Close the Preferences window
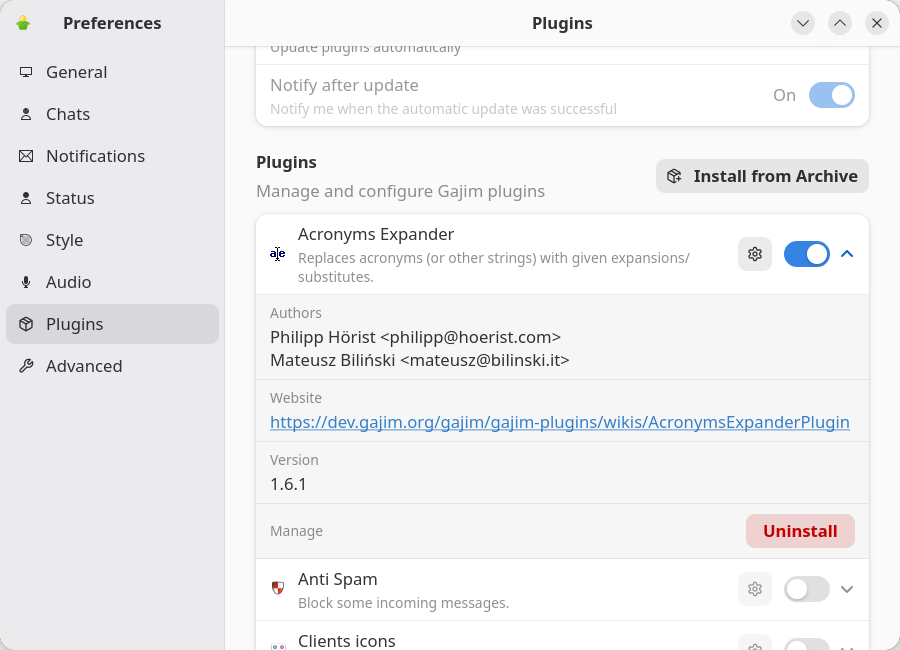Viewport: 900px width, 650px height. [877, 23]
